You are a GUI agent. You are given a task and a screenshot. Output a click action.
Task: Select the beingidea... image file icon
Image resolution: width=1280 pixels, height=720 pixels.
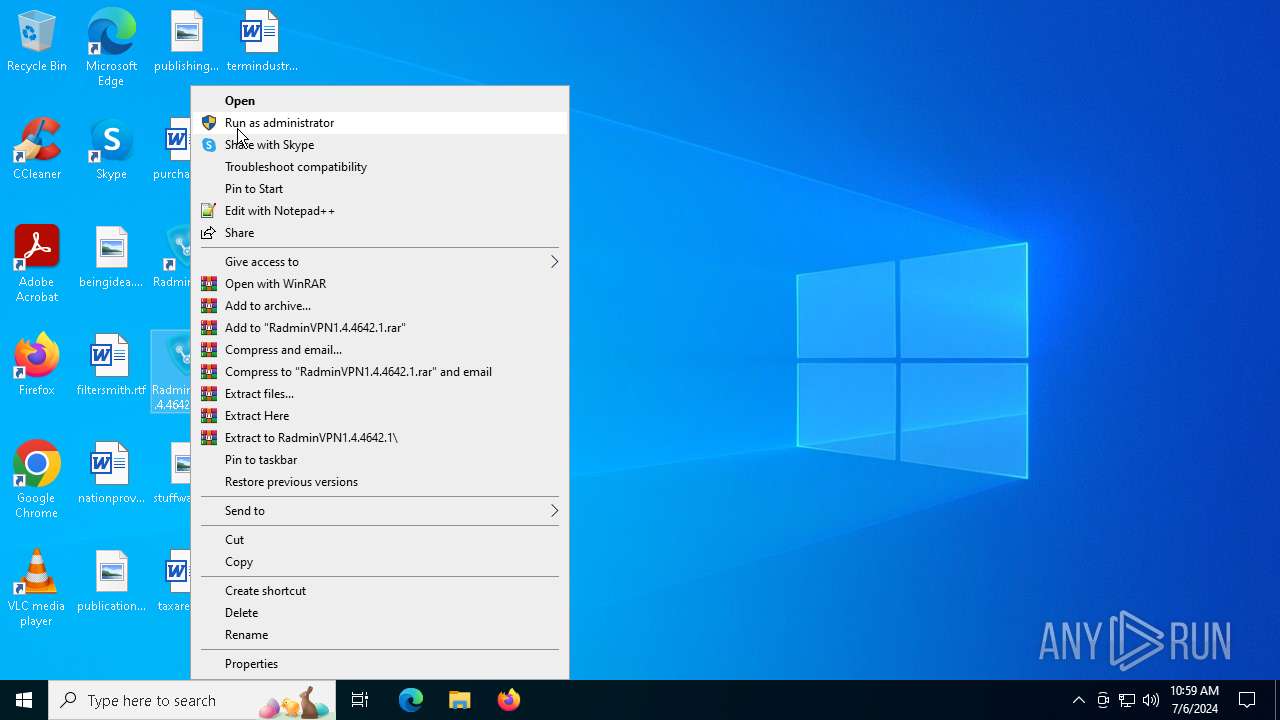(x=111, y=258)
